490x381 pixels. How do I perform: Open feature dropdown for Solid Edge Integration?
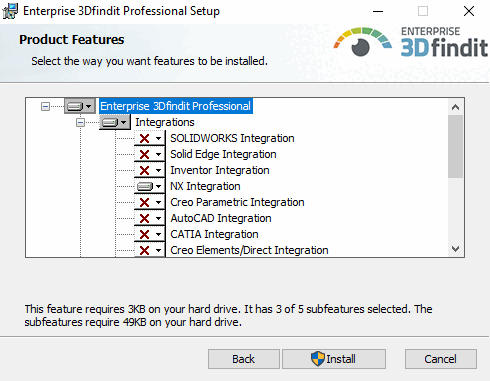150,154
